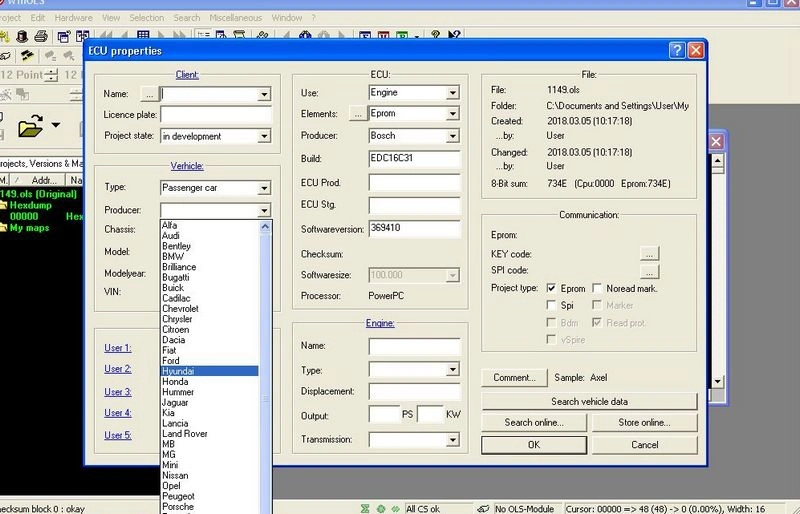
Task: Click the printer icon in the main toolbar
Action: click(41, 36)
